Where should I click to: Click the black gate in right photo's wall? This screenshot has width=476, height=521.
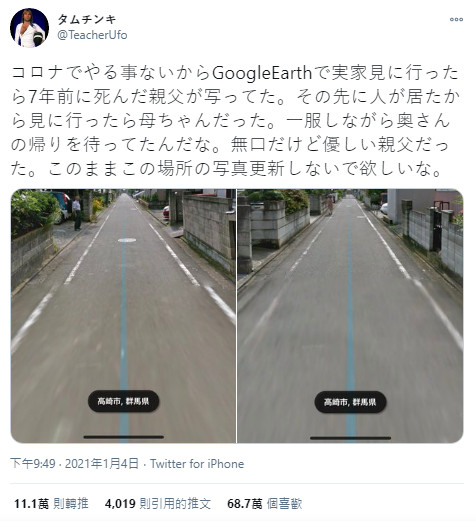pyautogui.click(x=437, y=230)
